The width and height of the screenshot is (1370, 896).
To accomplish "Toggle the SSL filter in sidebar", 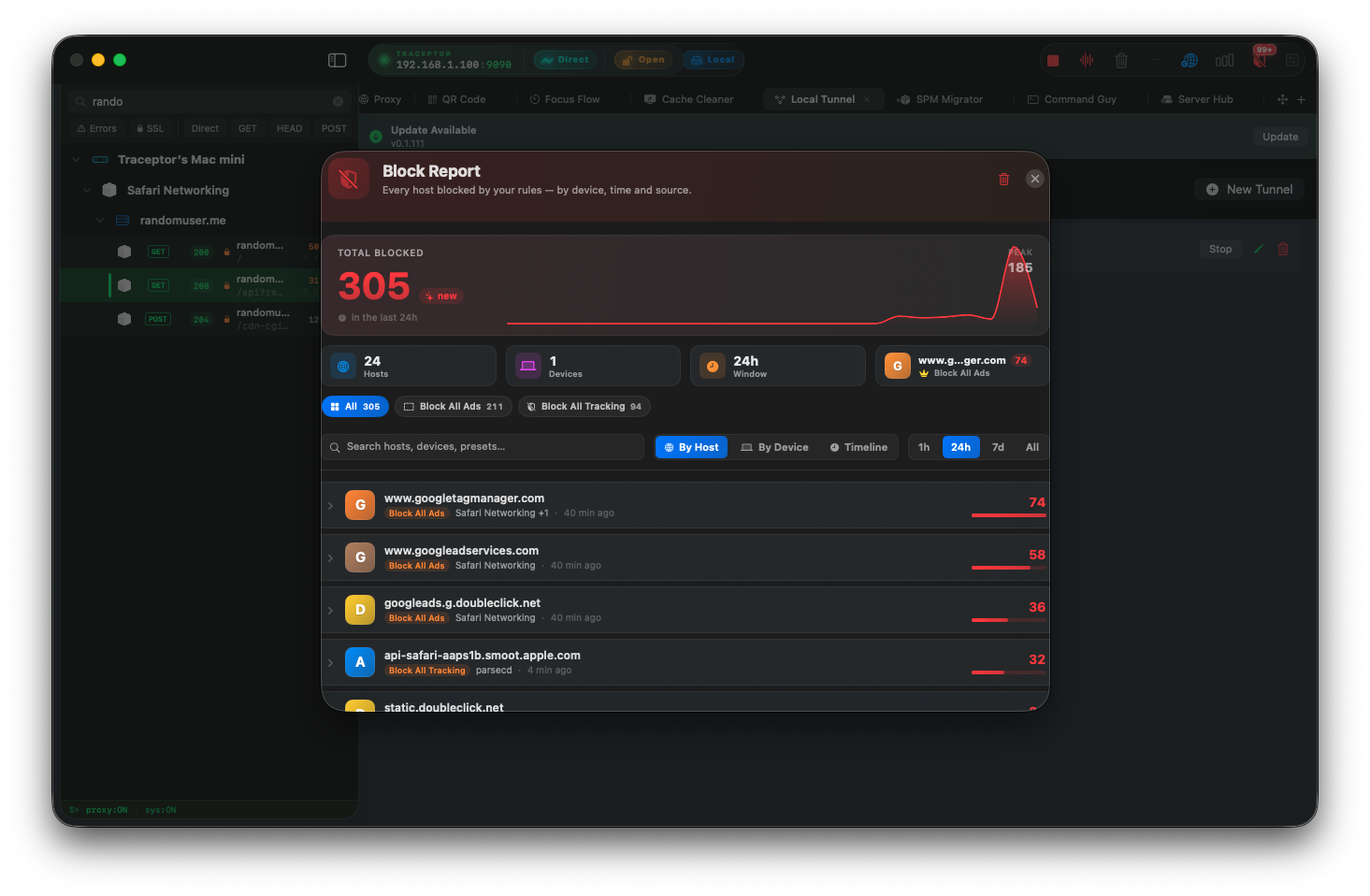I will click(x=150, y=129).
